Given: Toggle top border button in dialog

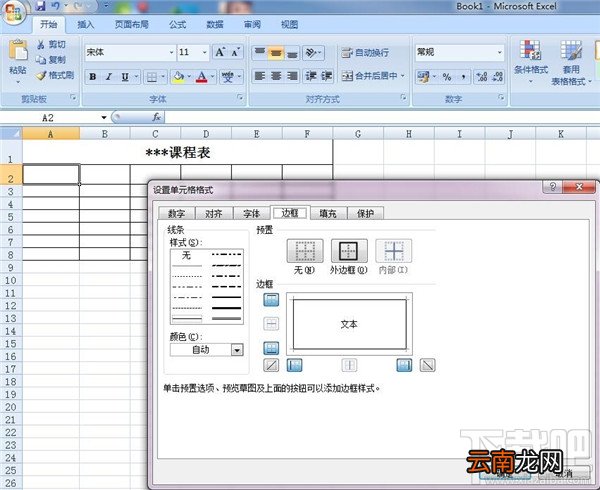Looking at the screenshot, I should 271,300.
